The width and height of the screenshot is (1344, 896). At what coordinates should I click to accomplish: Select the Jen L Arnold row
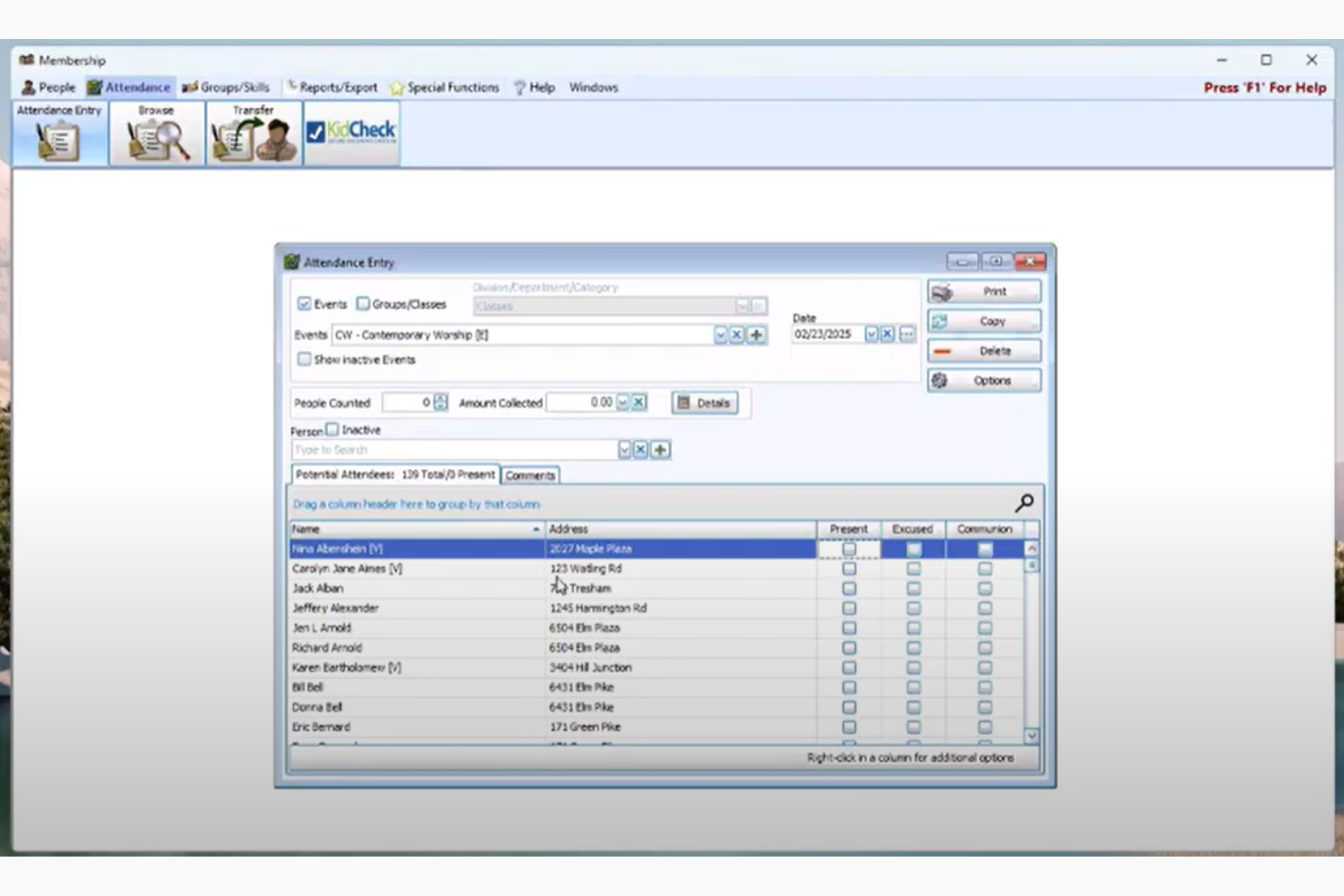click(657, 628)
